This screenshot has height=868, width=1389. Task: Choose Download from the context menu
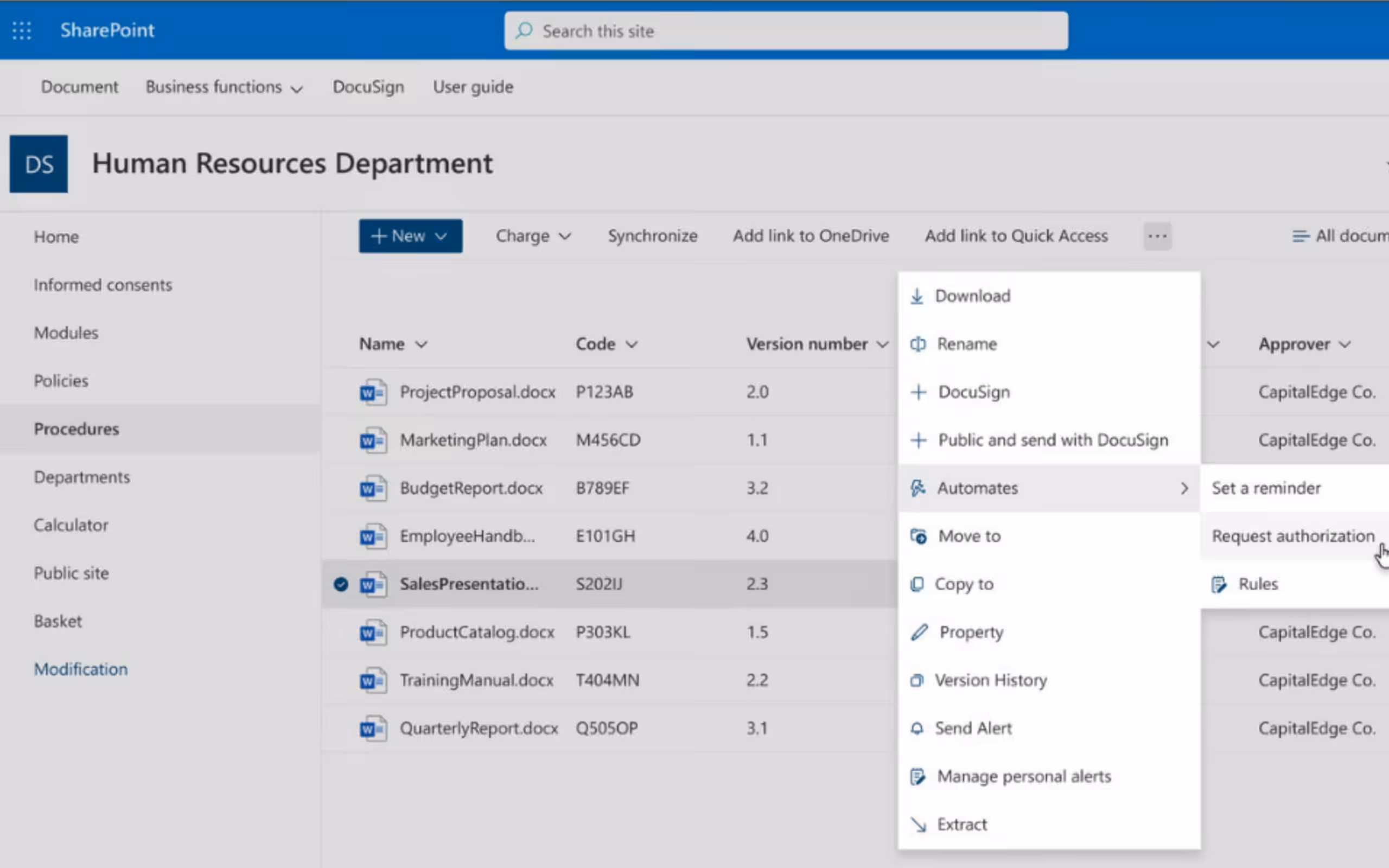(1049, 296)
